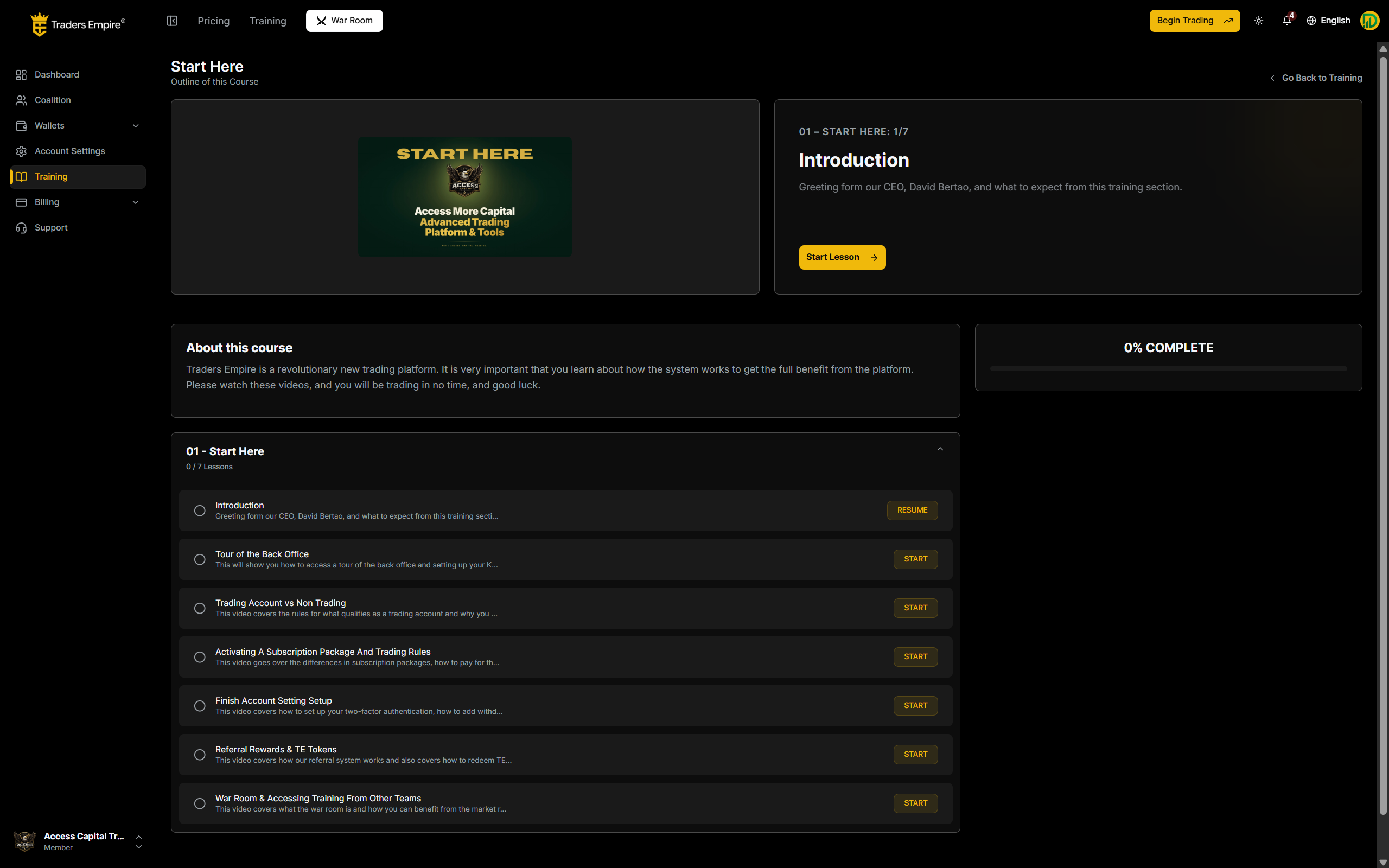Click the scrollbar down arrow
This screenshot has width=1389, height=868.
point(1382,862)
